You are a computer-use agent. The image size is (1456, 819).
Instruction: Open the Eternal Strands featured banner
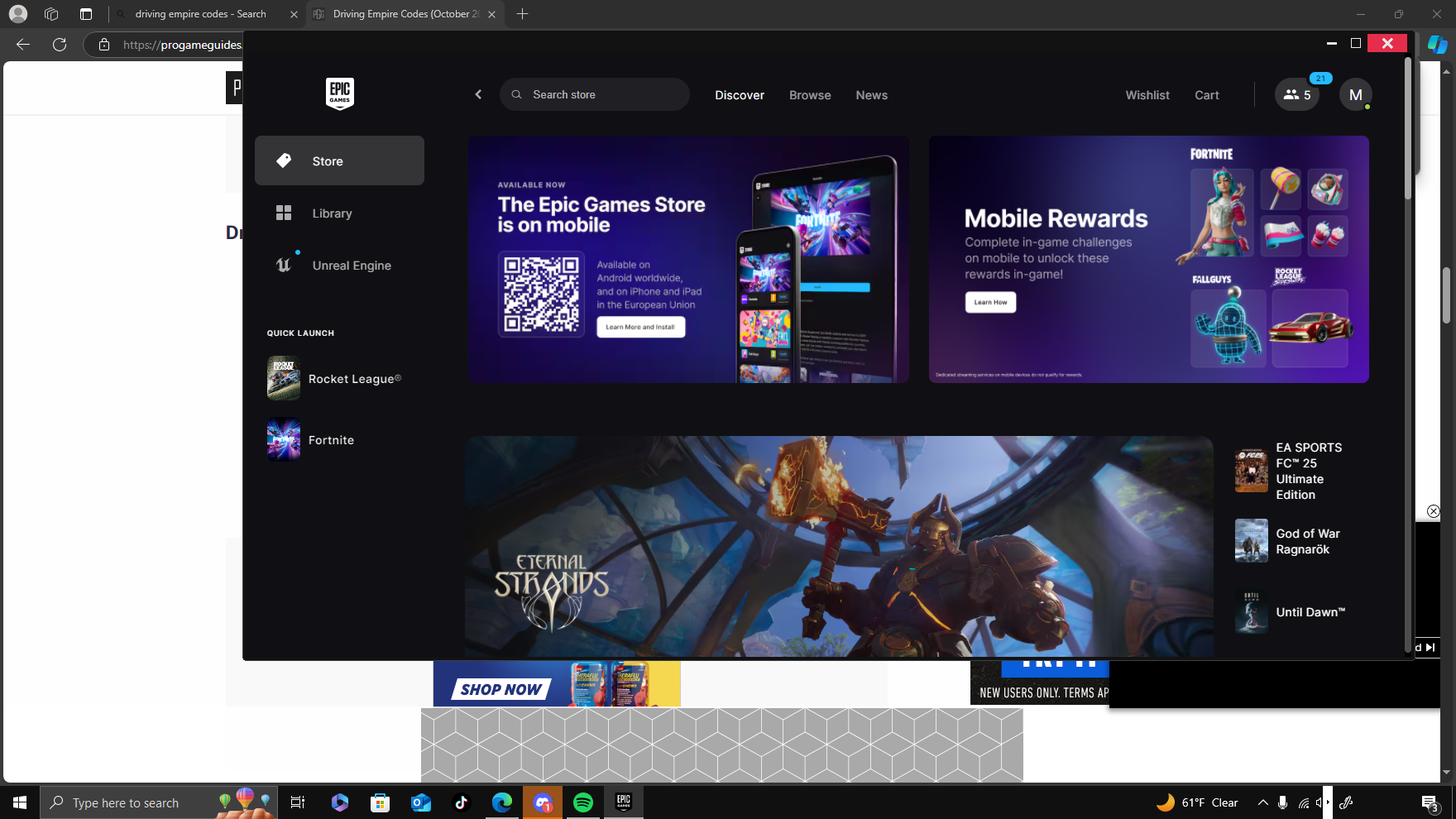(x=838, y=547)
